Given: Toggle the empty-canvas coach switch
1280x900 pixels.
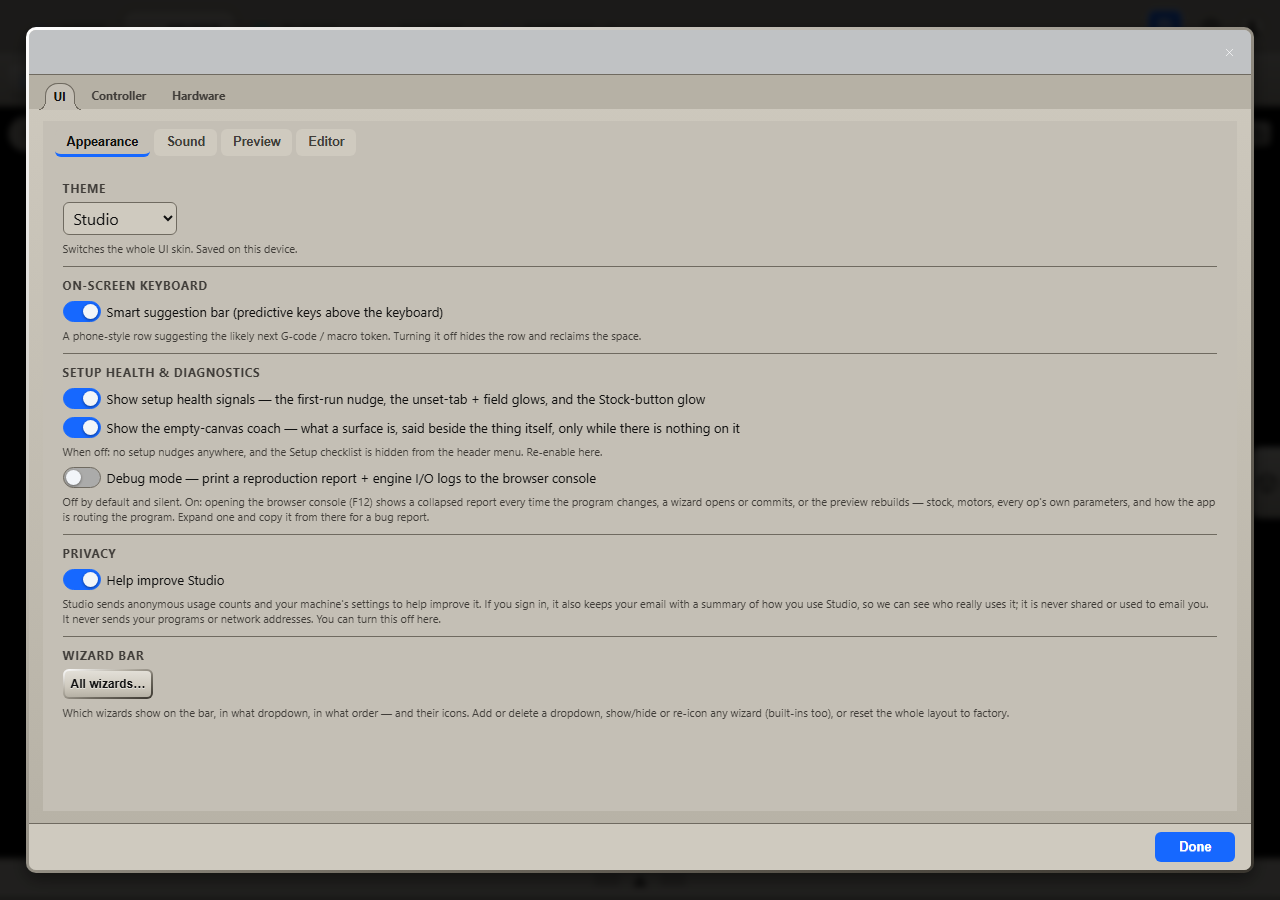Looking at the screenshot, I should (x=82, y=428).
